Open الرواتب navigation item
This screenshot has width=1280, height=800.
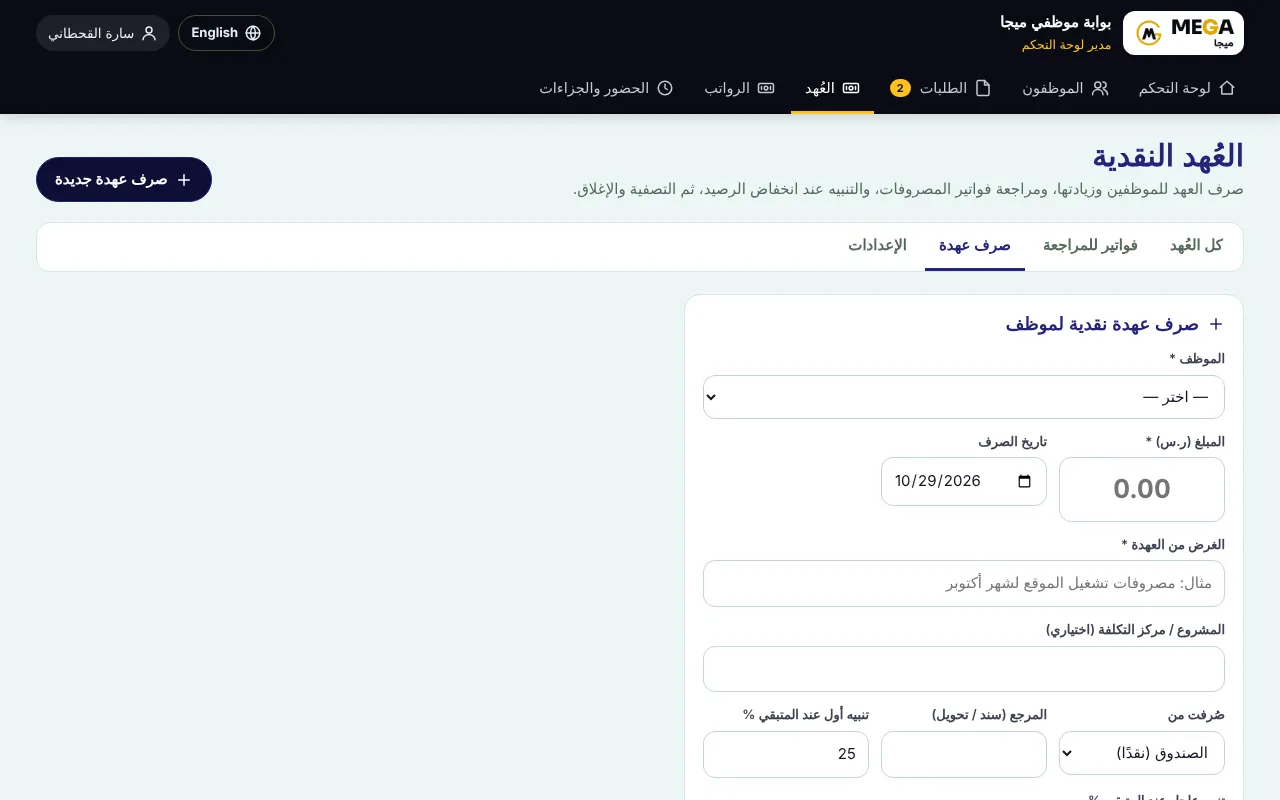740,88
